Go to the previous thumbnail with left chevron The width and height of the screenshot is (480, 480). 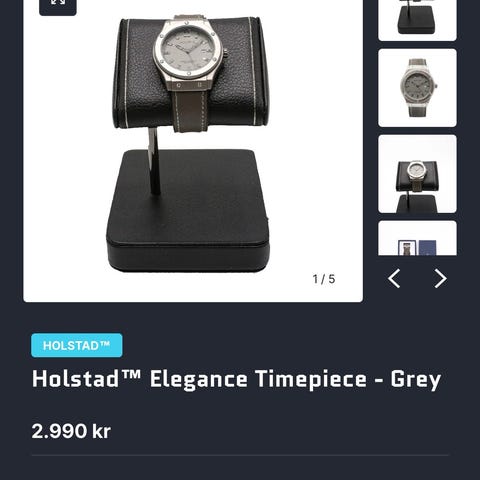tap(394, 279)
